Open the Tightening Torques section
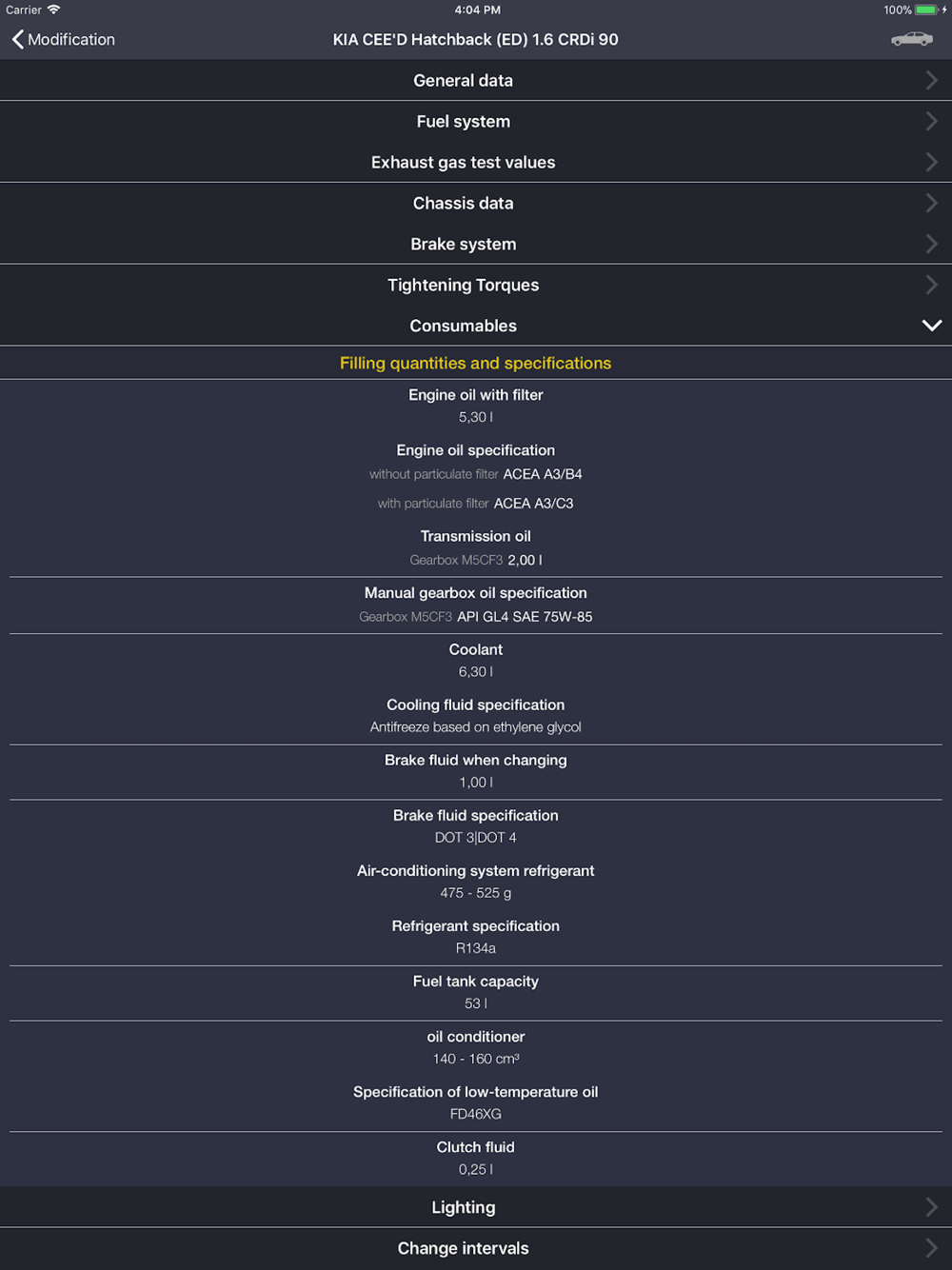Viewport: 952px width, 1270px height. click(x=476, y=285)
